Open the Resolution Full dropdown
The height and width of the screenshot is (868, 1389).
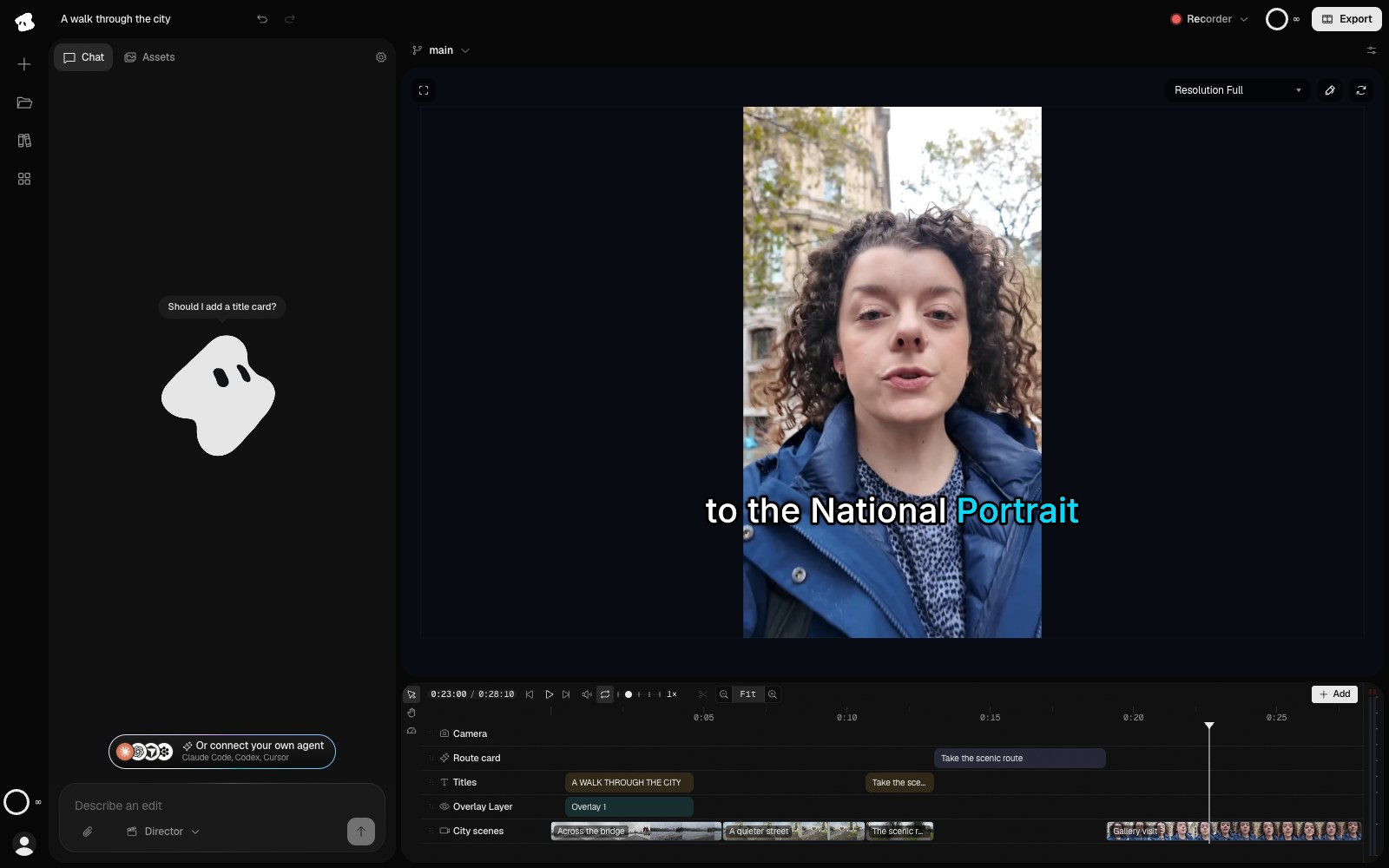1237,90
